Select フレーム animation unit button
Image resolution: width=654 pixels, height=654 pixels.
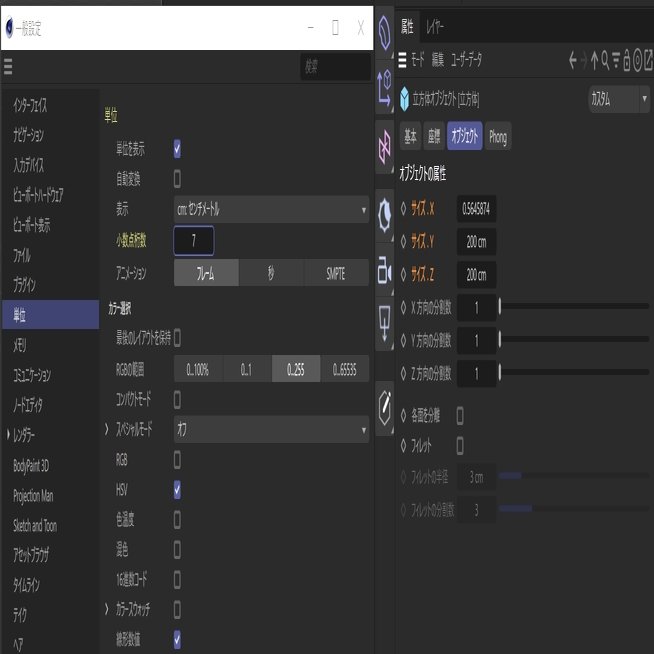coord(206,273)
